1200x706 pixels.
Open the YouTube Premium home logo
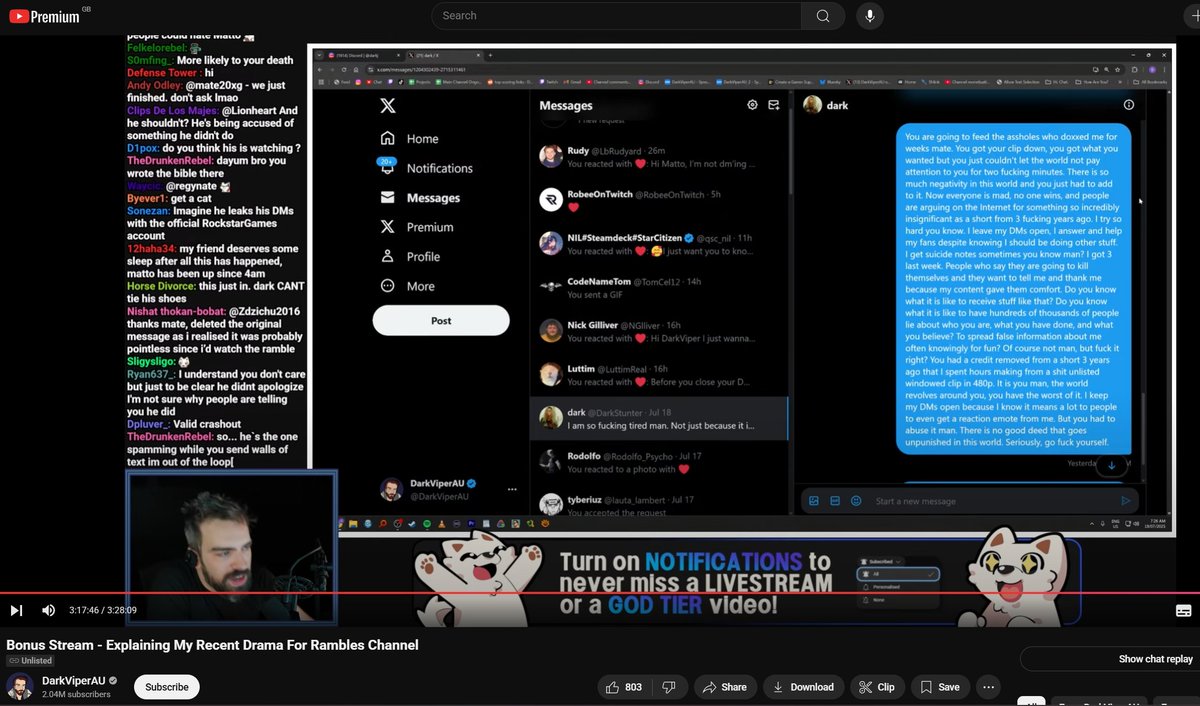pyautogui.click(x=44, y=17)
